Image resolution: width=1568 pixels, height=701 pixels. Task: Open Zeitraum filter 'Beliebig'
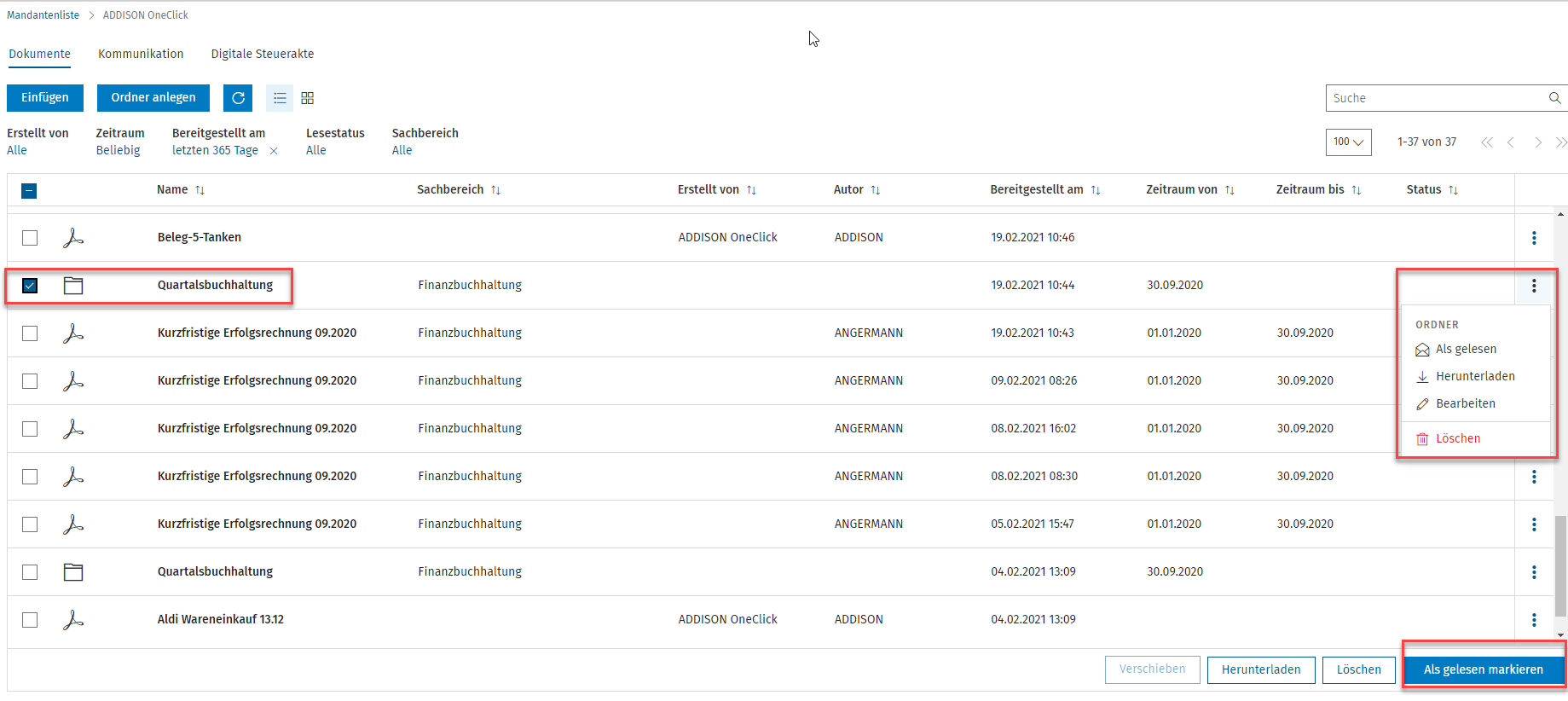tap(118, 151)
